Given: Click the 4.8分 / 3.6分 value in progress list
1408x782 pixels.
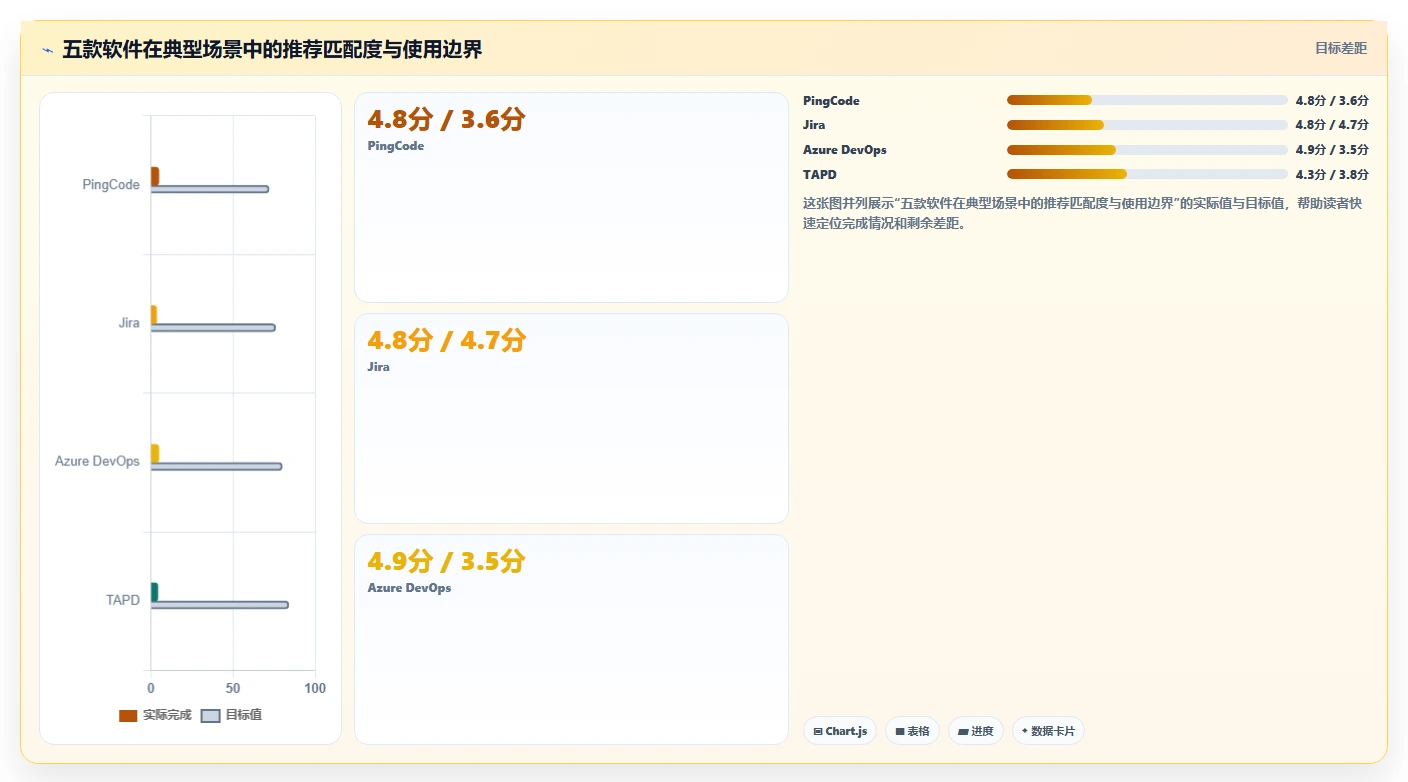Looking at the screenshot, I should click(1332, 101).
